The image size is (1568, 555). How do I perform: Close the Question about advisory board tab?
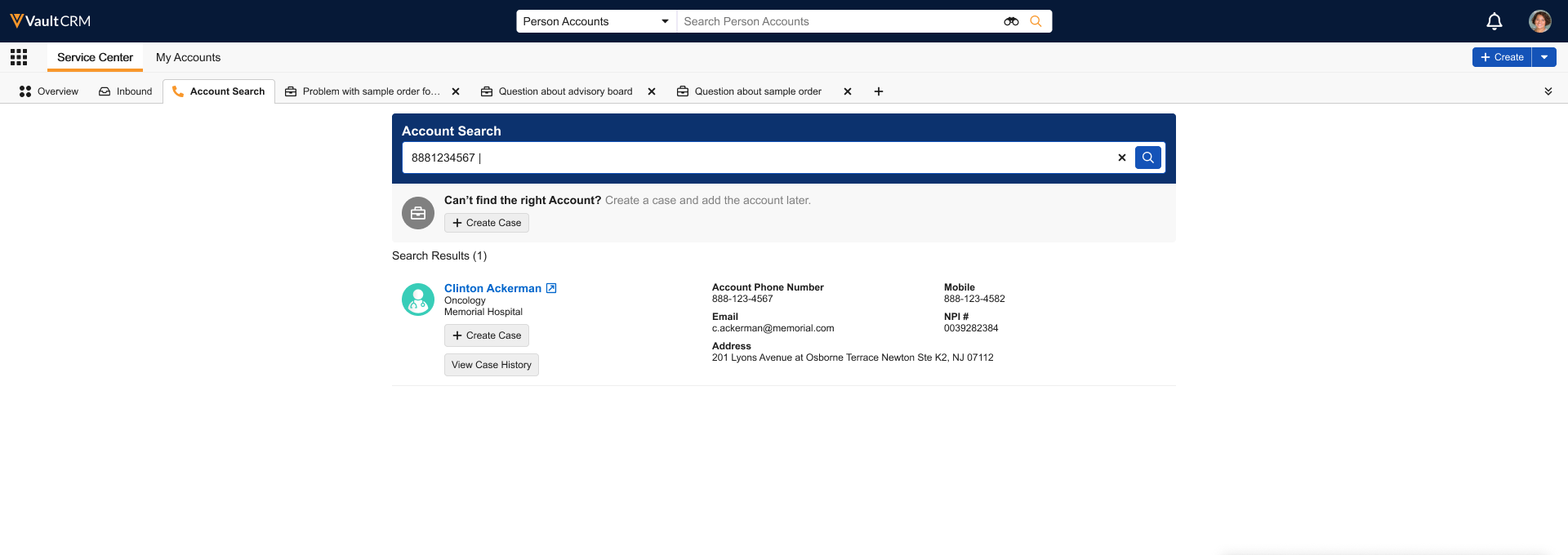point(652,91)
